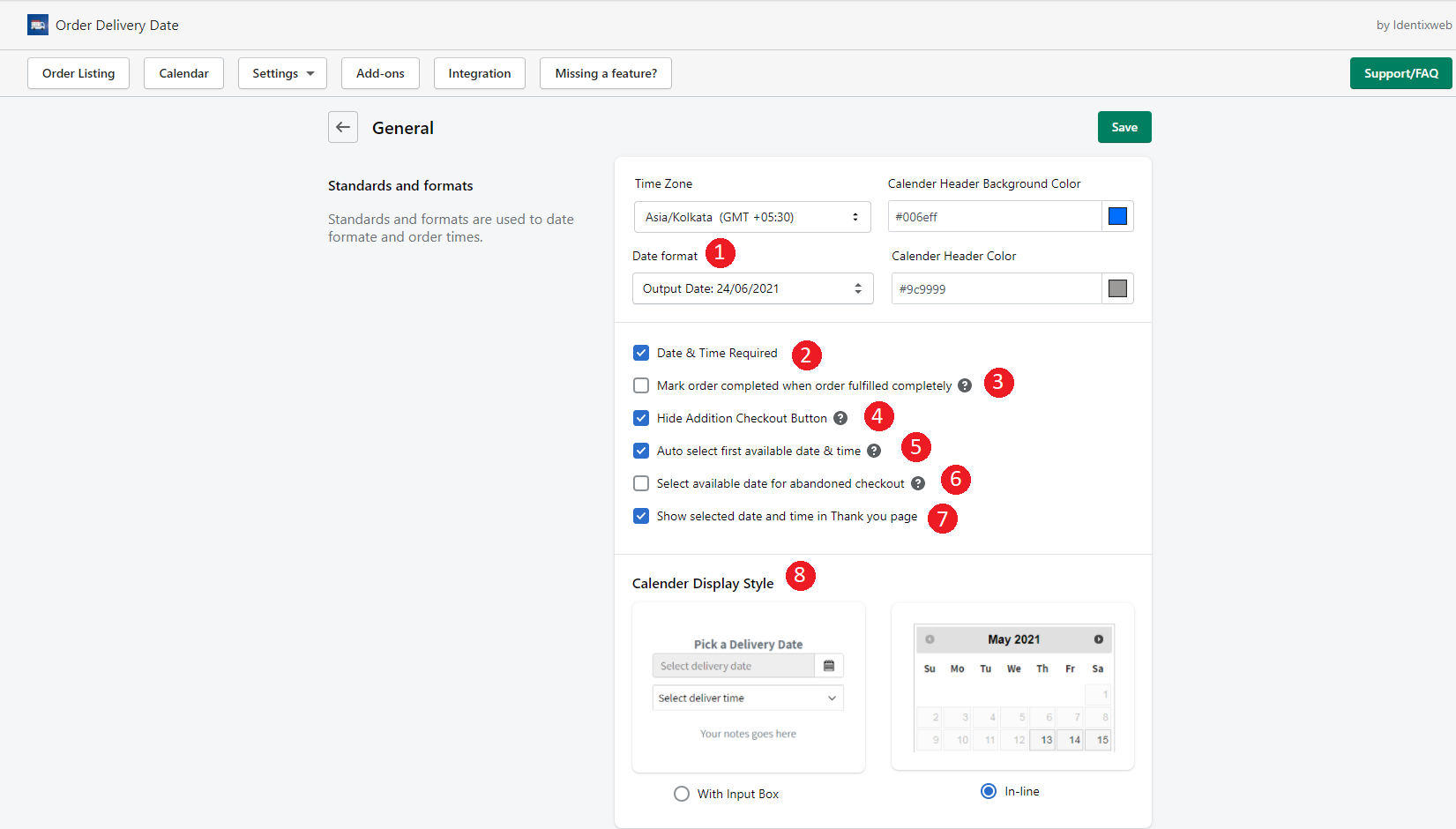The width and height of the screenshot is (1456, 829).
Task: Click the Calender Display Style heading
Action: (x=703, y=584)
